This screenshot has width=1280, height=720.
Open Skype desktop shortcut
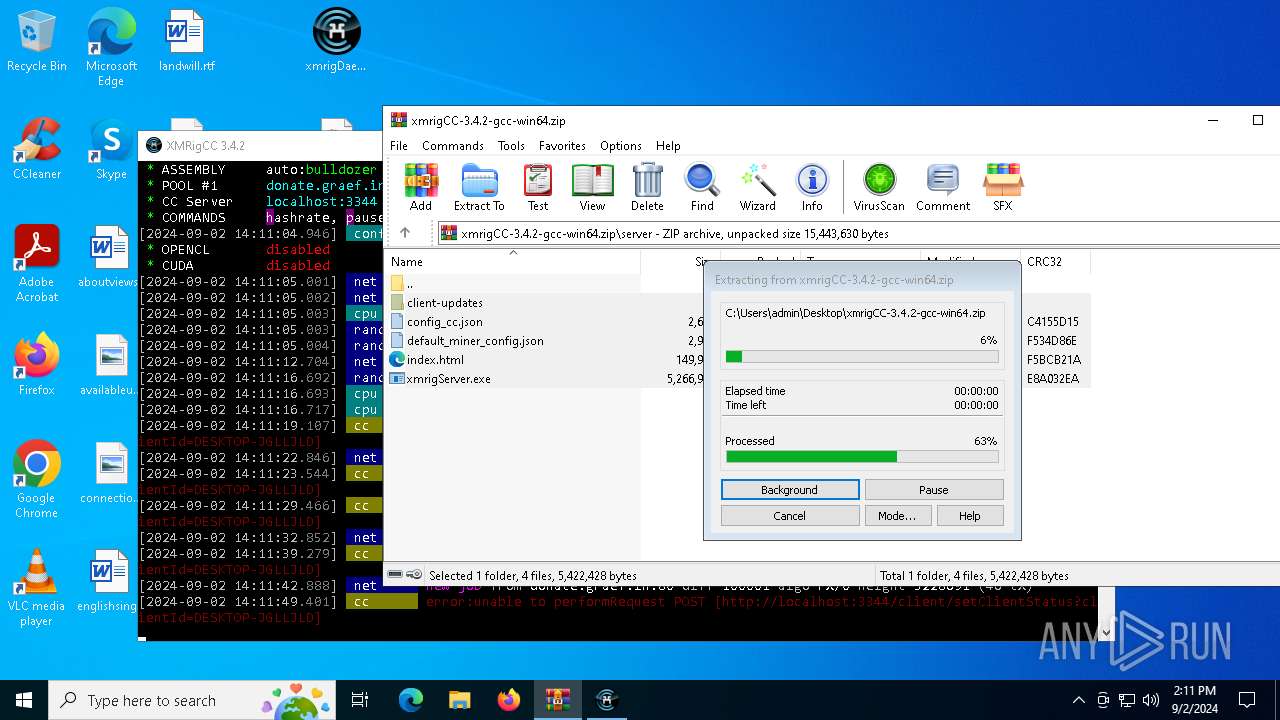click(x=111, y=149)
